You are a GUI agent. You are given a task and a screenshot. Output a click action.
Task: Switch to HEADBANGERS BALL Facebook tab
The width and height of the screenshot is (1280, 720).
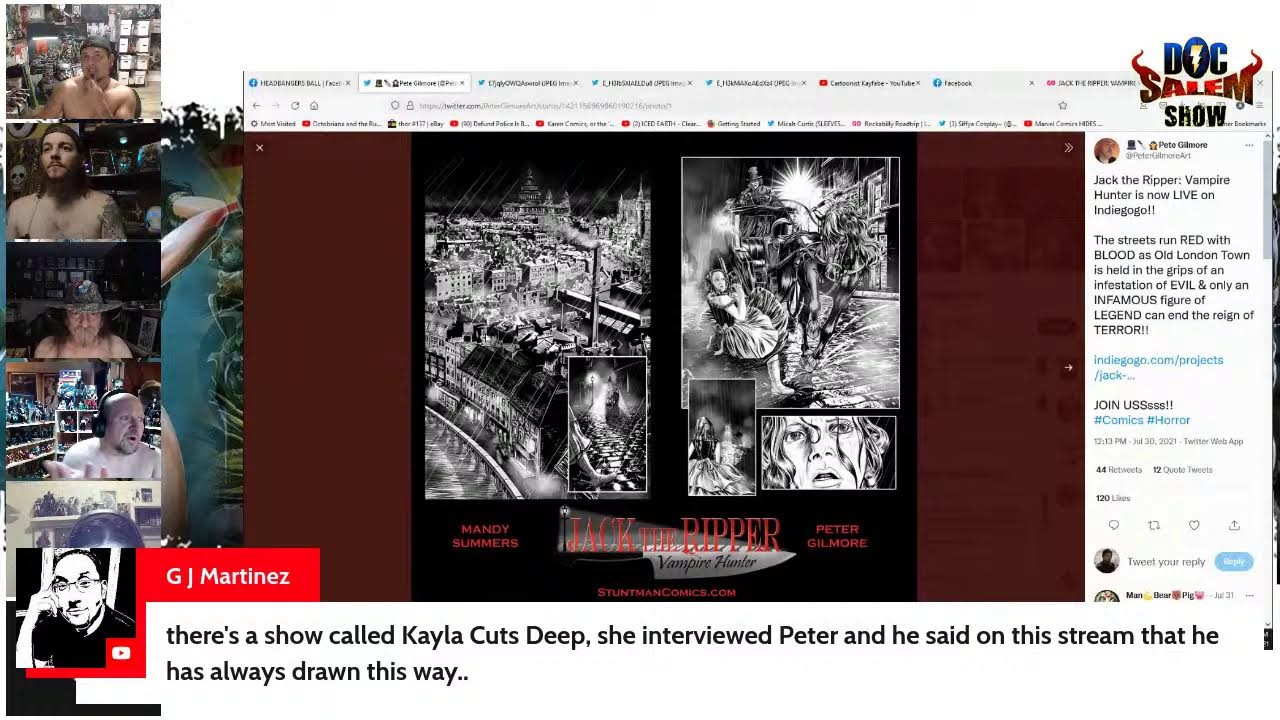coord(298,83)
